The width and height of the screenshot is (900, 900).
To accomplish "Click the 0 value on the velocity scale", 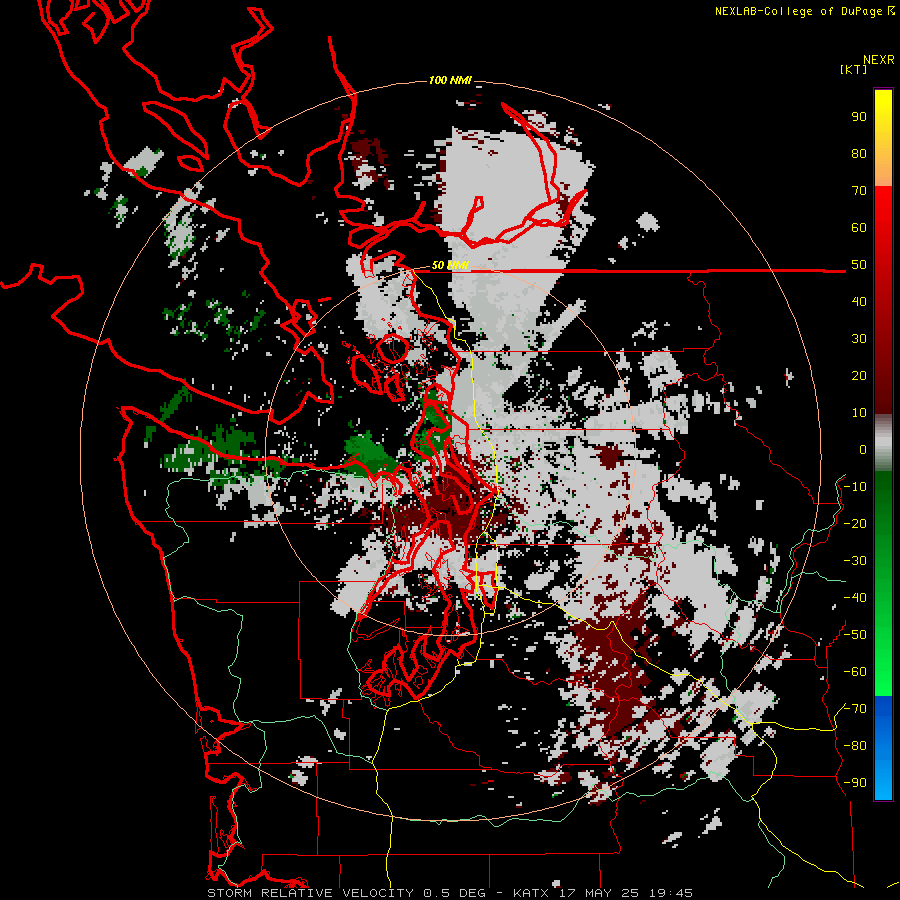I will (863, 450).
